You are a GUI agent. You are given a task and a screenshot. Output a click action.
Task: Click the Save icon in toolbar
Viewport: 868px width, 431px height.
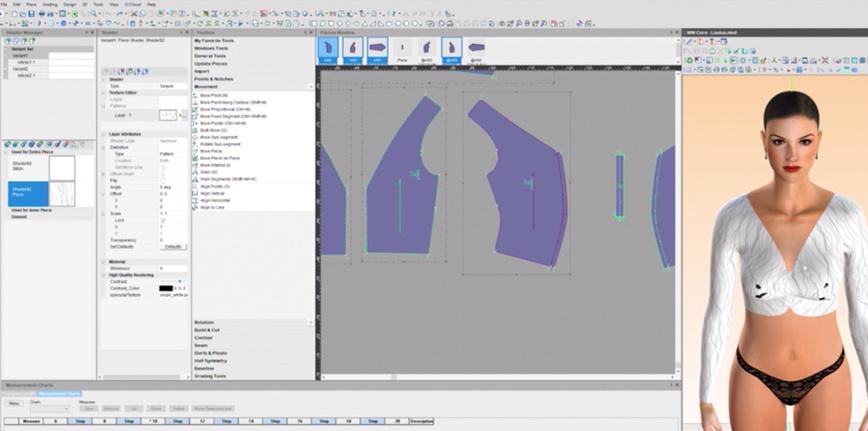[32, 13]
